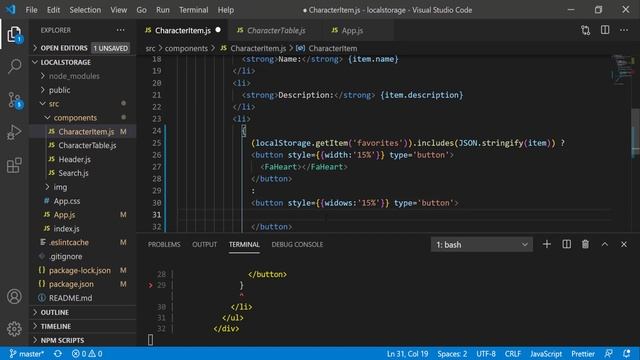Click Prettier in status bar

click(583, 353)
